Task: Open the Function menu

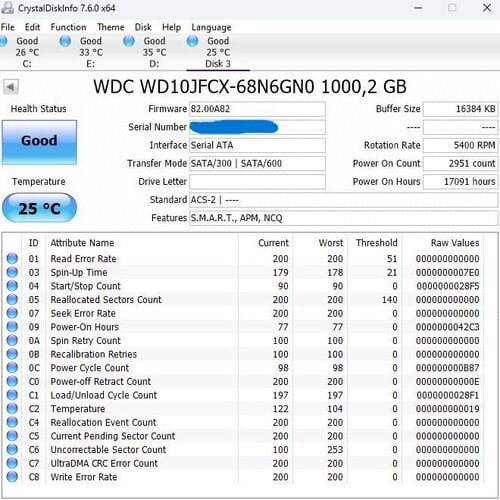Action: tap(68, 27)
